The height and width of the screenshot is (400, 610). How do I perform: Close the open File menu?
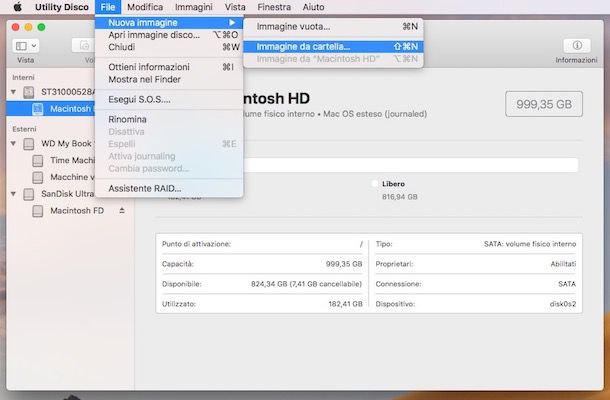tap(108, 7)
